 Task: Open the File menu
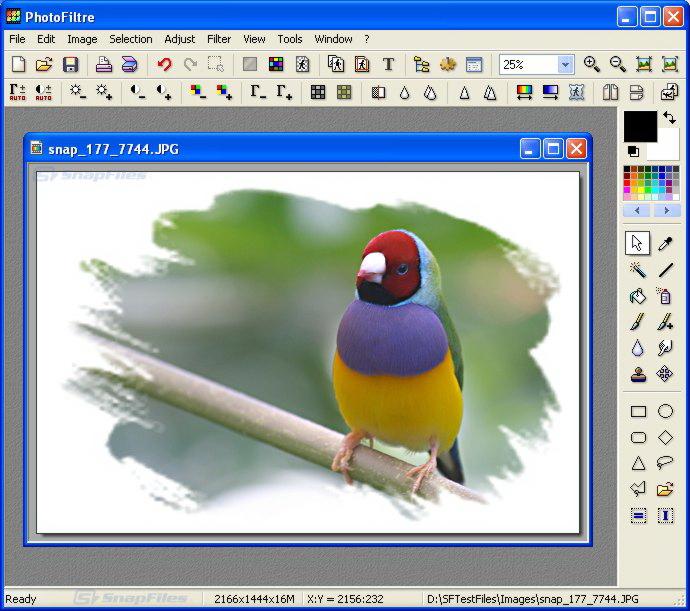click(17, 39)
